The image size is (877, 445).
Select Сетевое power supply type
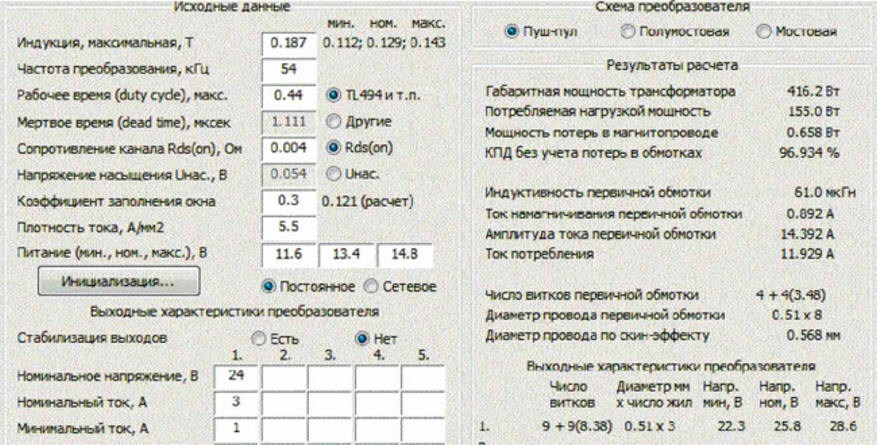tap(371, 286)
